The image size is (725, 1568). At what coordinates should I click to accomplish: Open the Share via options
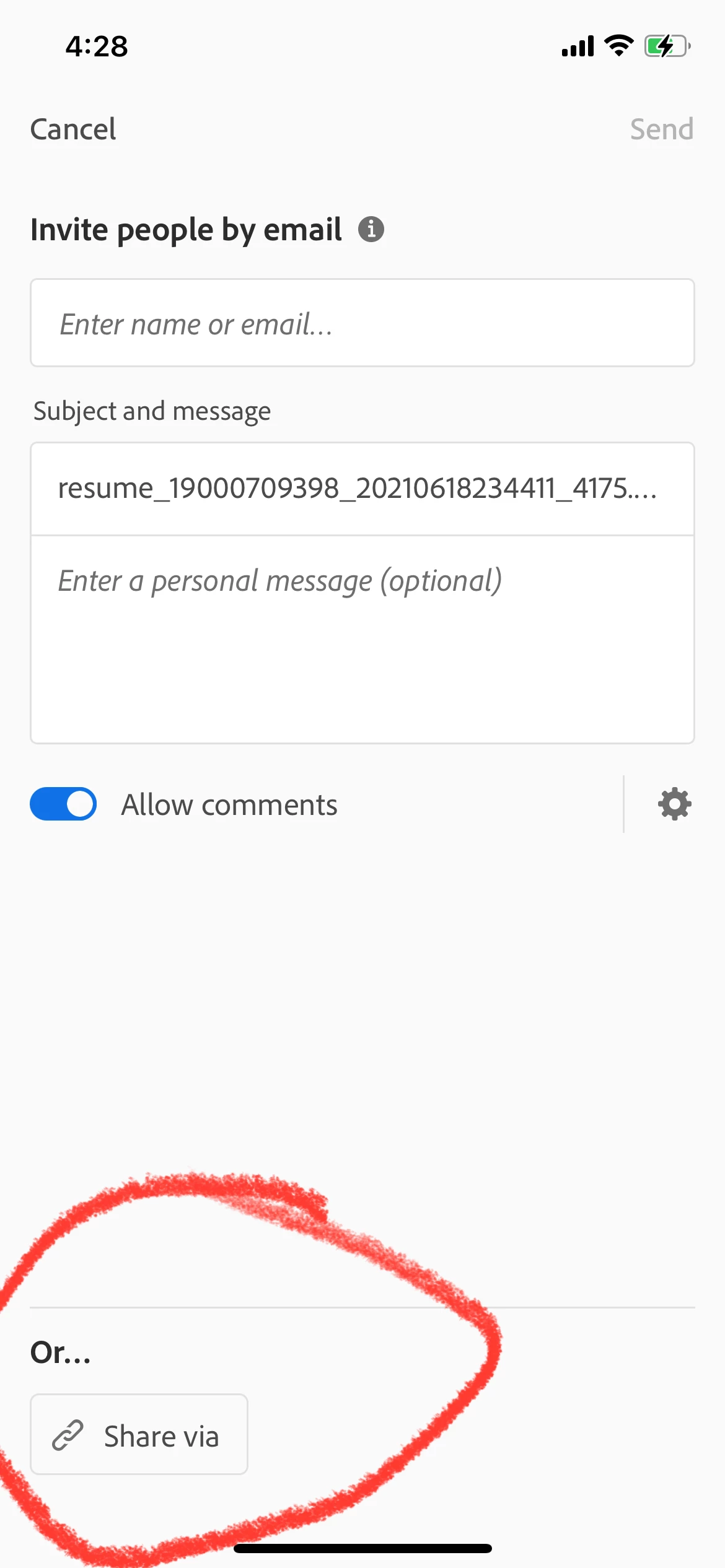139,1435
